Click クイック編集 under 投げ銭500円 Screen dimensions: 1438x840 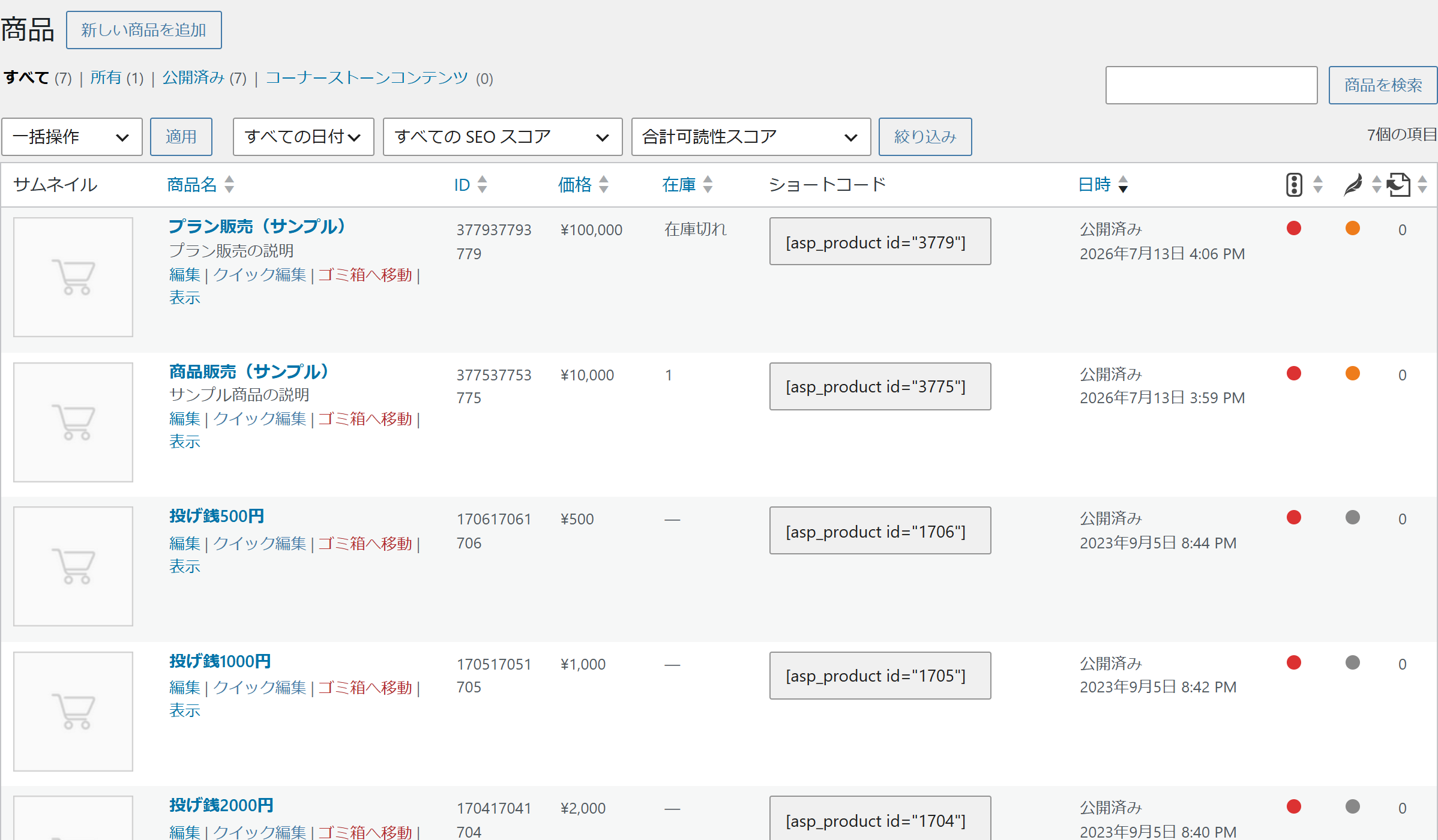[x=260, y=544]
